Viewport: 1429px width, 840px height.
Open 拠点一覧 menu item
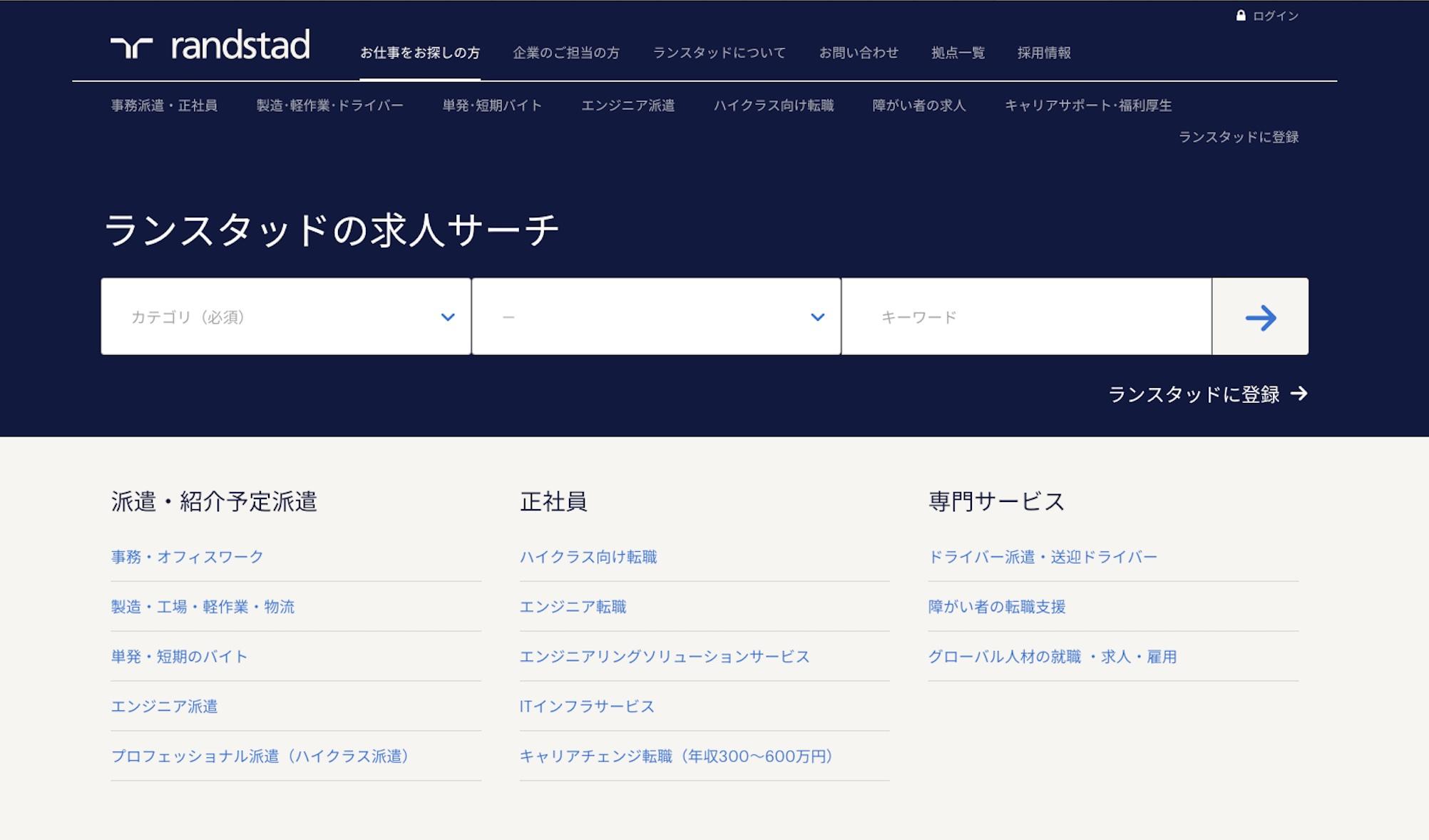click(x=958, y=53)
